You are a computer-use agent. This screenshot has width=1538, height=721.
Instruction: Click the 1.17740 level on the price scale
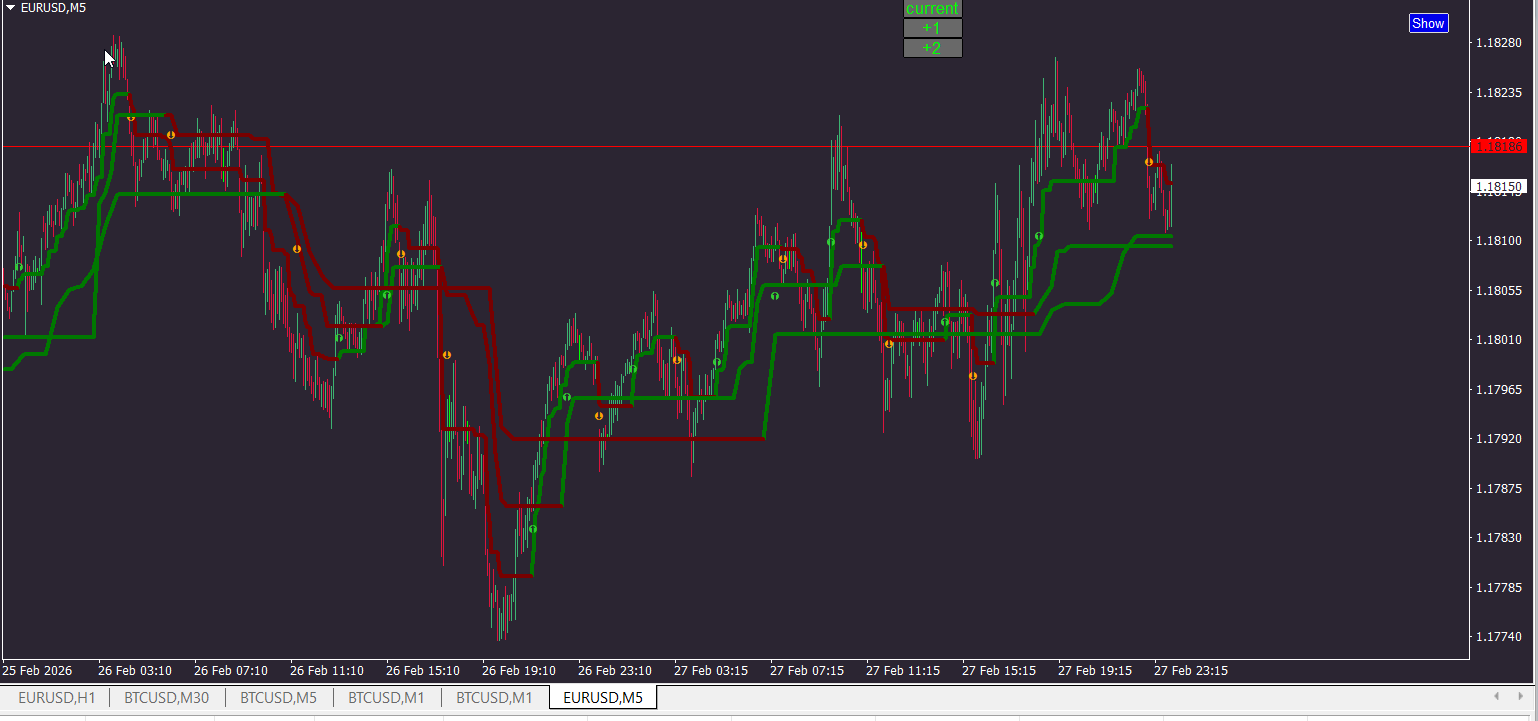pyautogui.click(x=1498, y=637)
